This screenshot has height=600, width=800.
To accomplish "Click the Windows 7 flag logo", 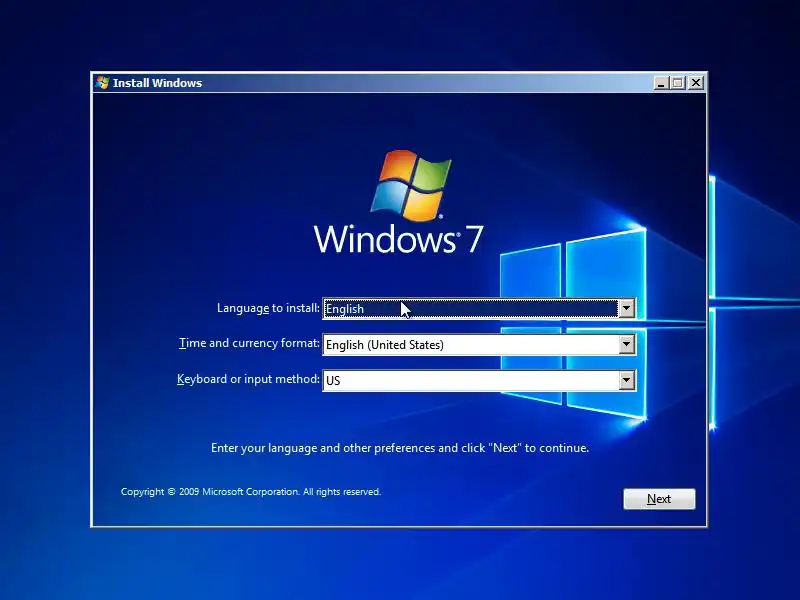I will 411,185.
